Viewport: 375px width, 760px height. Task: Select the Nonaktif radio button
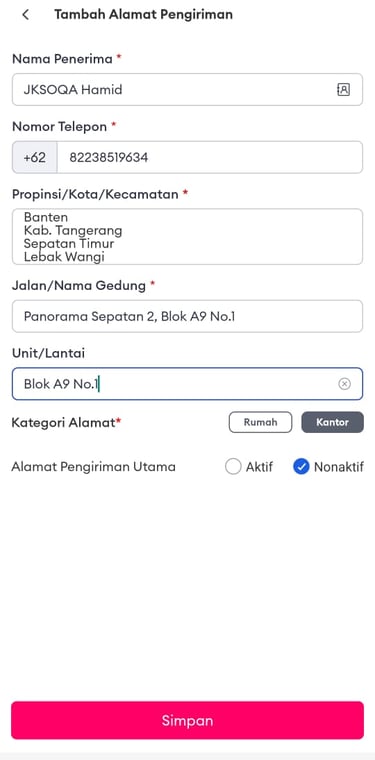301,467
